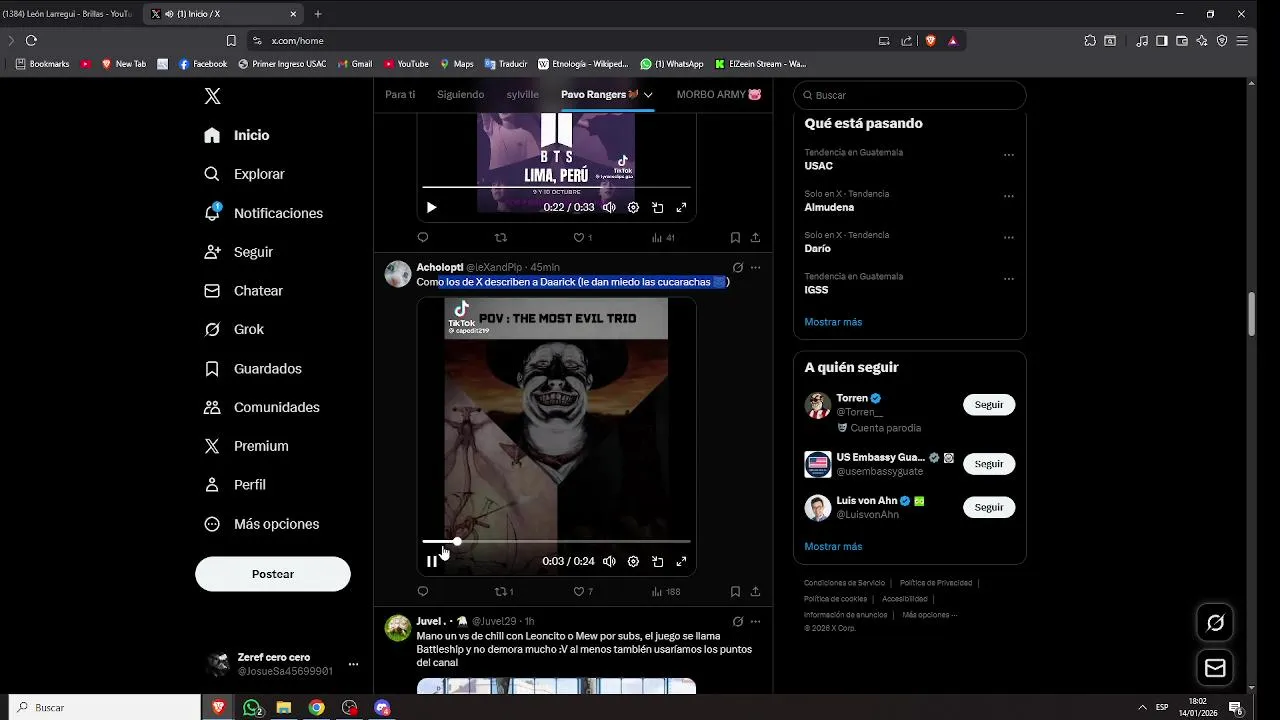
Task: Play the BTS Lima Perú video
Action: tap(431, 207)
